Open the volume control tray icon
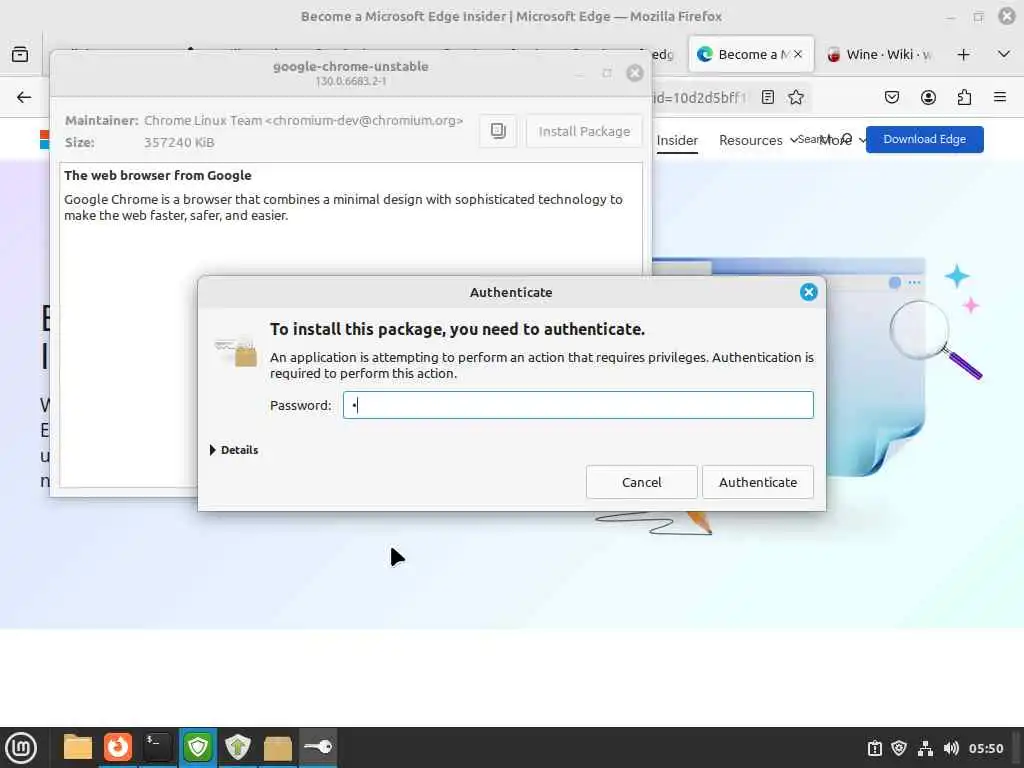Image resolution: width=1024 pixels, height=768 pixels. point(951,748)
